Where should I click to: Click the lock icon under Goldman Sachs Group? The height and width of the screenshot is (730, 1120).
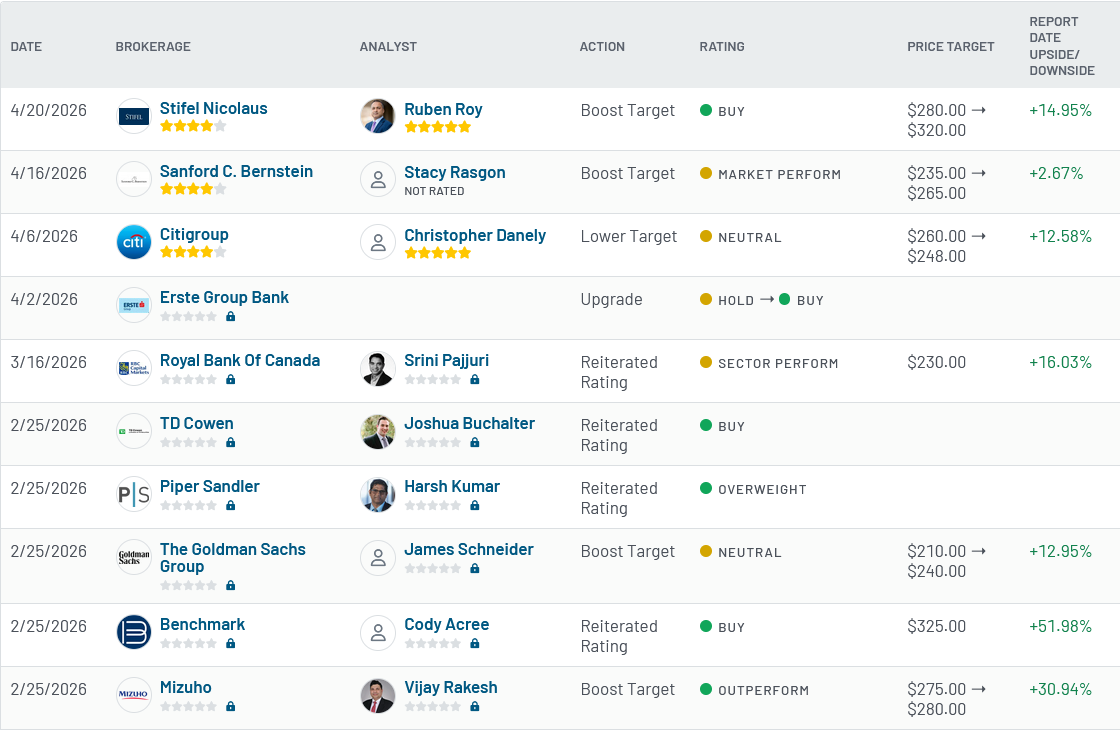click(231, 585)
